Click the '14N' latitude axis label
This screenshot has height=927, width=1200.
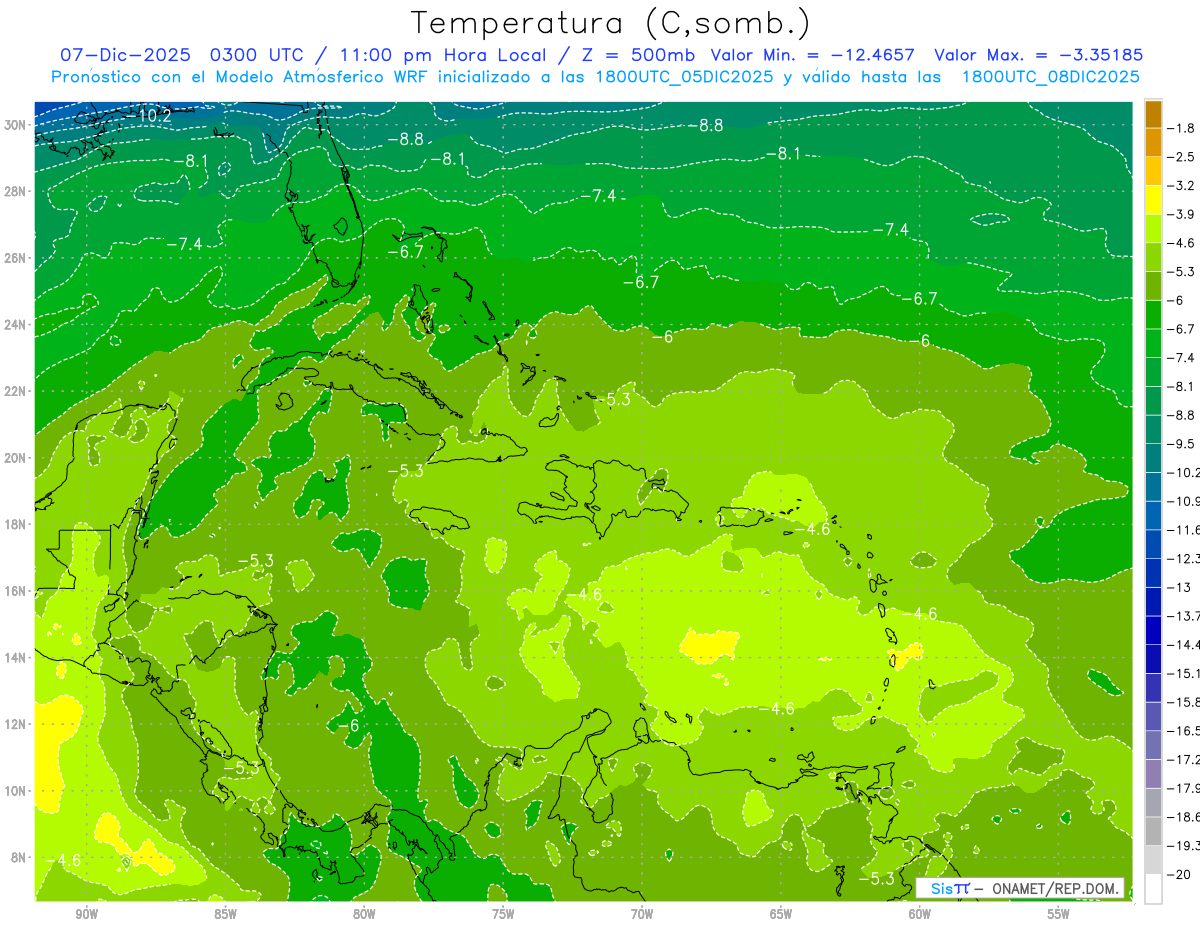pyautogui.click(x=16, y=657)
